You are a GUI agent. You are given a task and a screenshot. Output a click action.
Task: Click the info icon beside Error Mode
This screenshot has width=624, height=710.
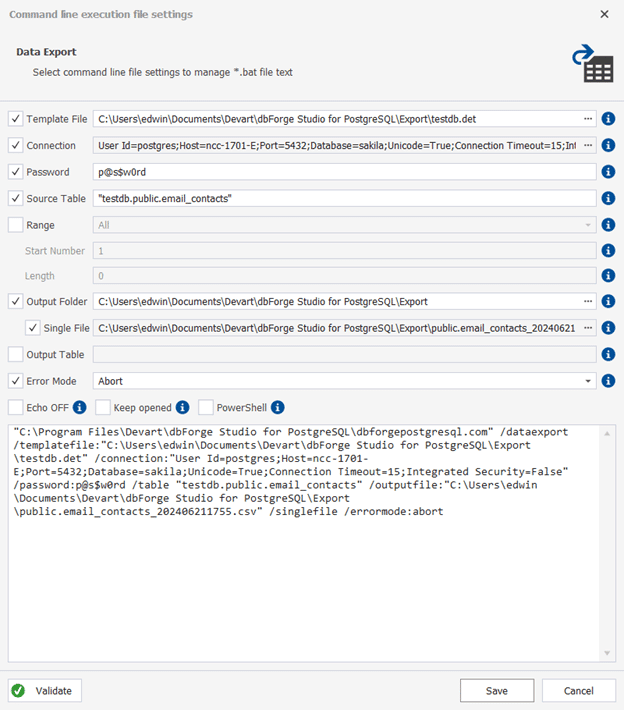click(608, 380)
